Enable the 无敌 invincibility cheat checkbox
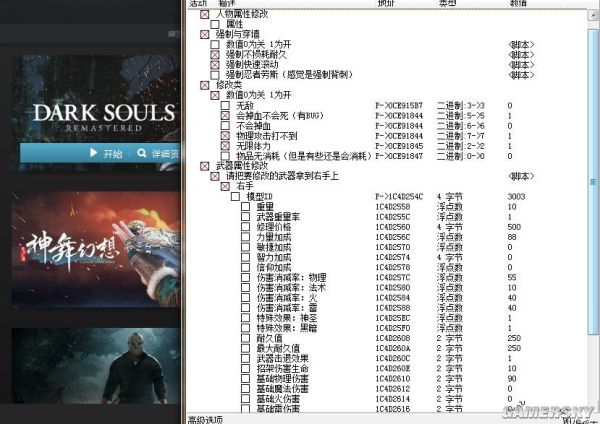The image size is (600, 424). (226, 105)
